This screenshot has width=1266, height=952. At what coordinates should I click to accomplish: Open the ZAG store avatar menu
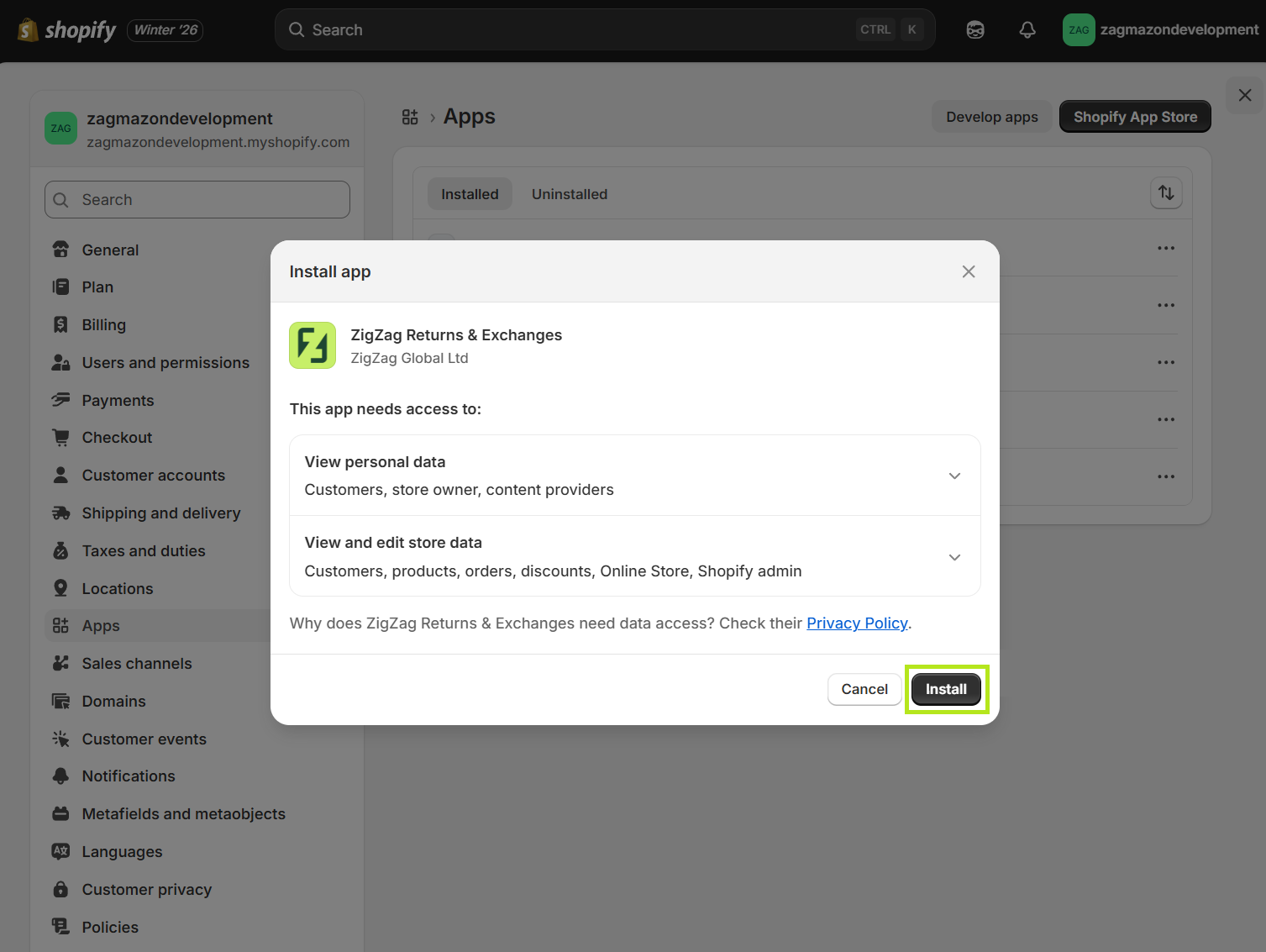click(1079, 29)
